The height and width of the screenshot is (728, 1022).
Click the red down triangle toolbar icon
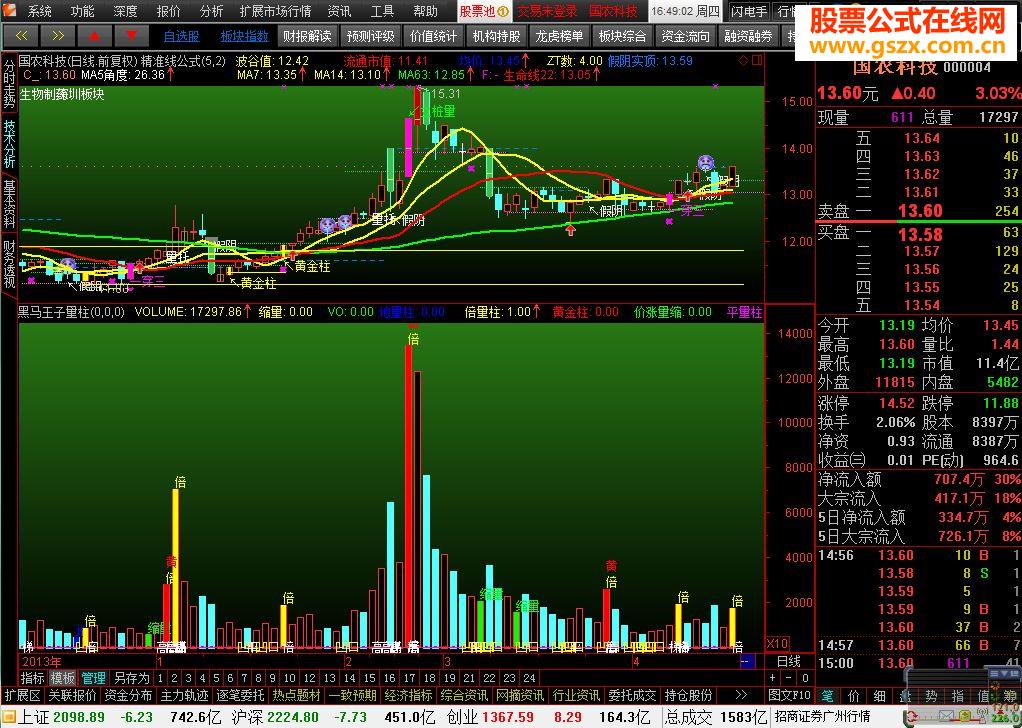(132, 36)
